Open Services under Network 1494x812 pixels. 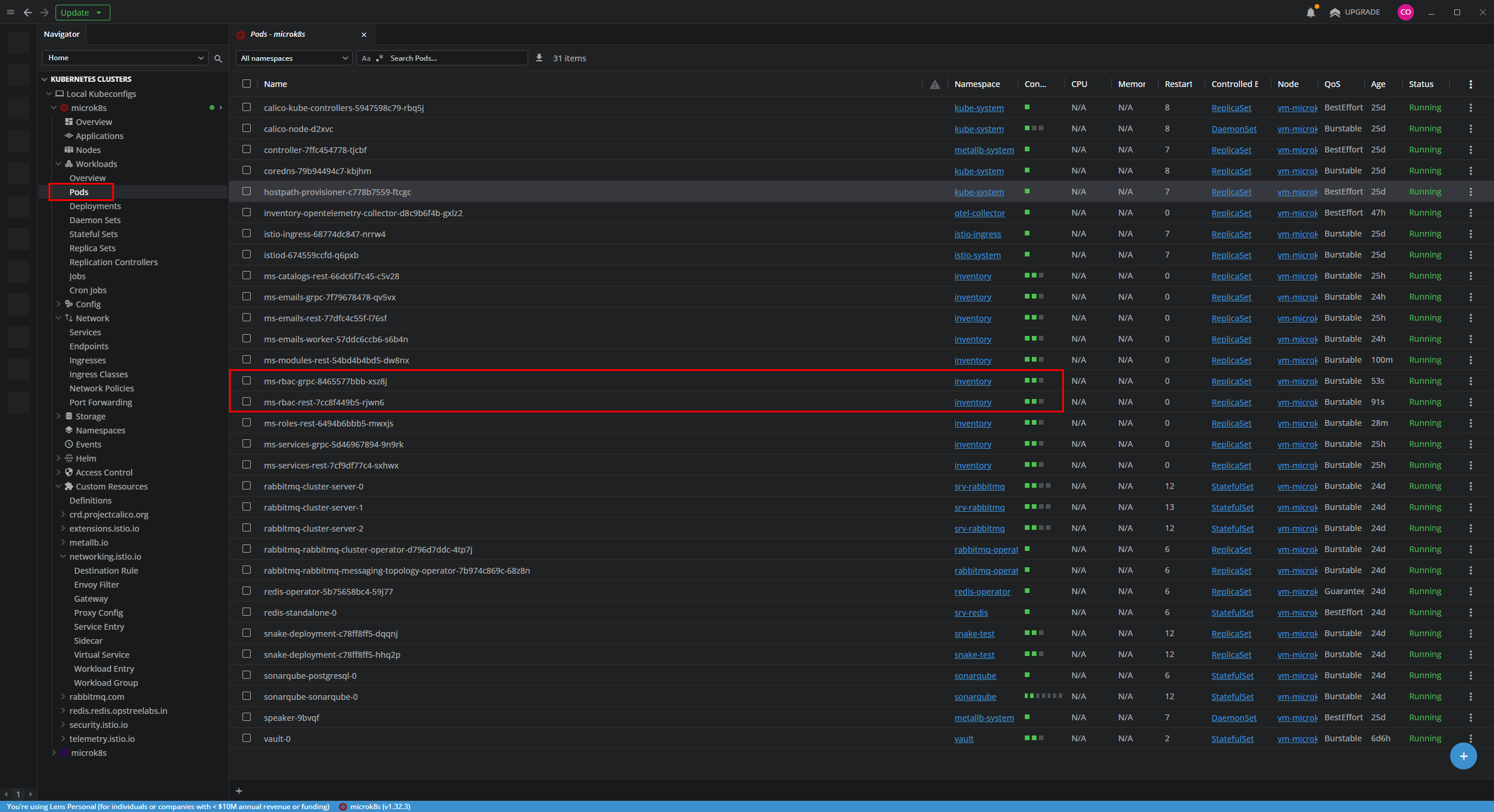85,332
